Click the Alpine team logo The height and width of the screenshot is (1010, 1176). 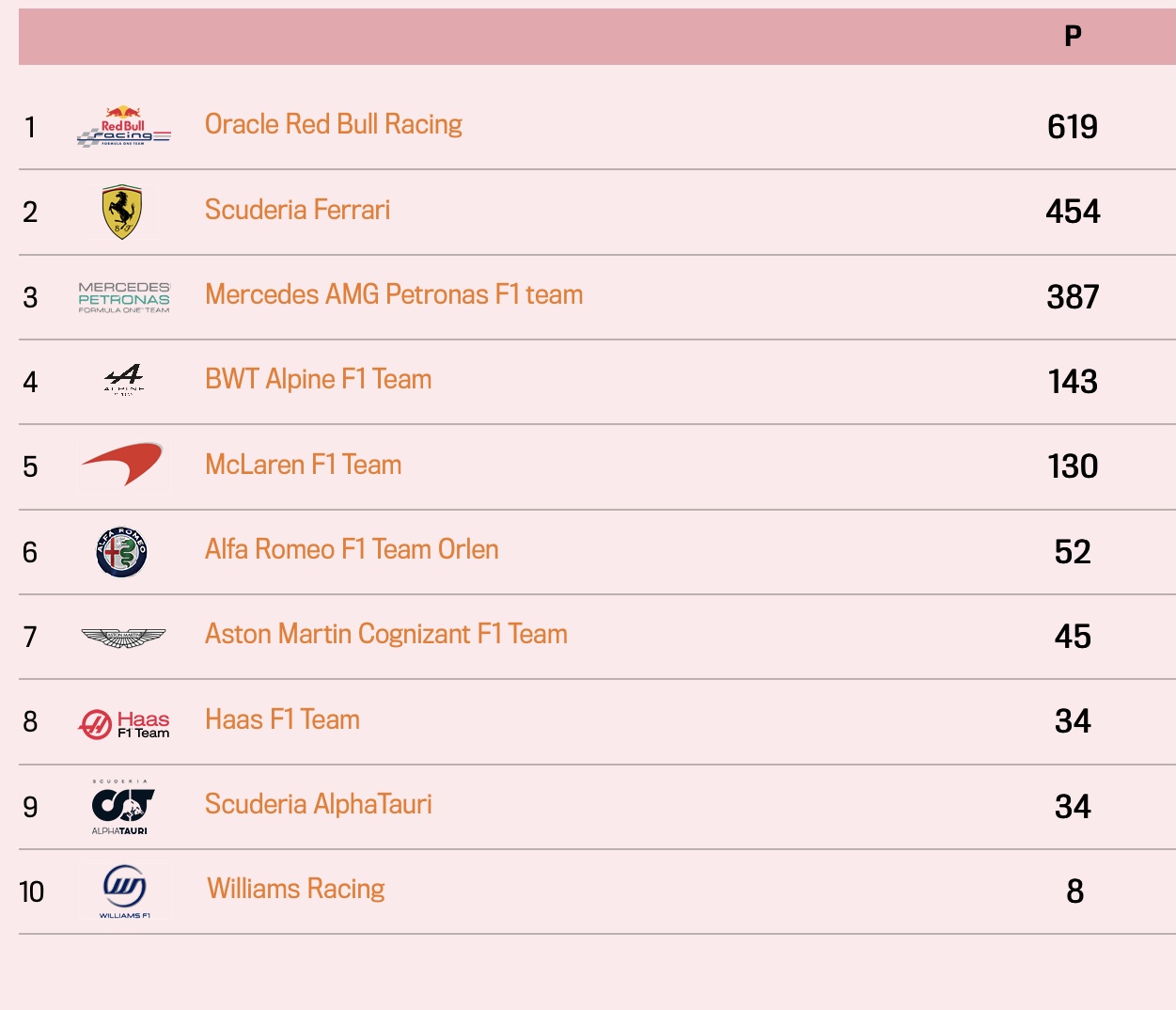tap(124, 379)
